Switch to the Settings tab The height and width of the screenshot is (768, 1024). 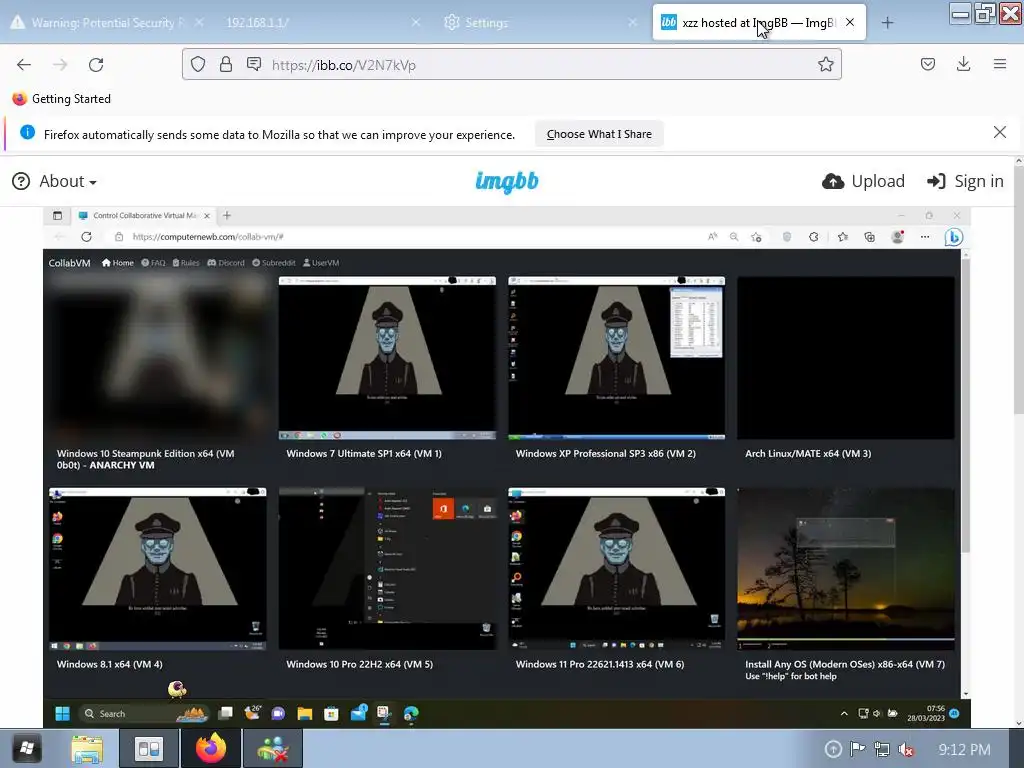(539, 23)
